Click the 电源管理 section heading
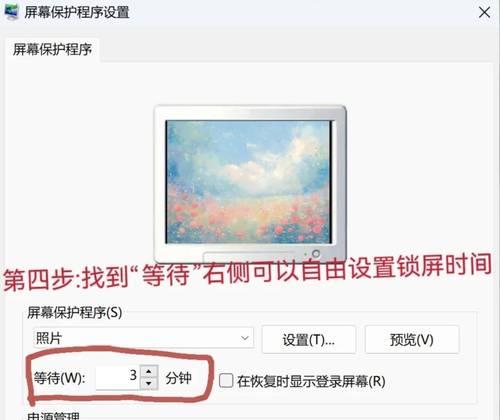Viewport: 500px width, 420px height. click(x=53, y=416)
